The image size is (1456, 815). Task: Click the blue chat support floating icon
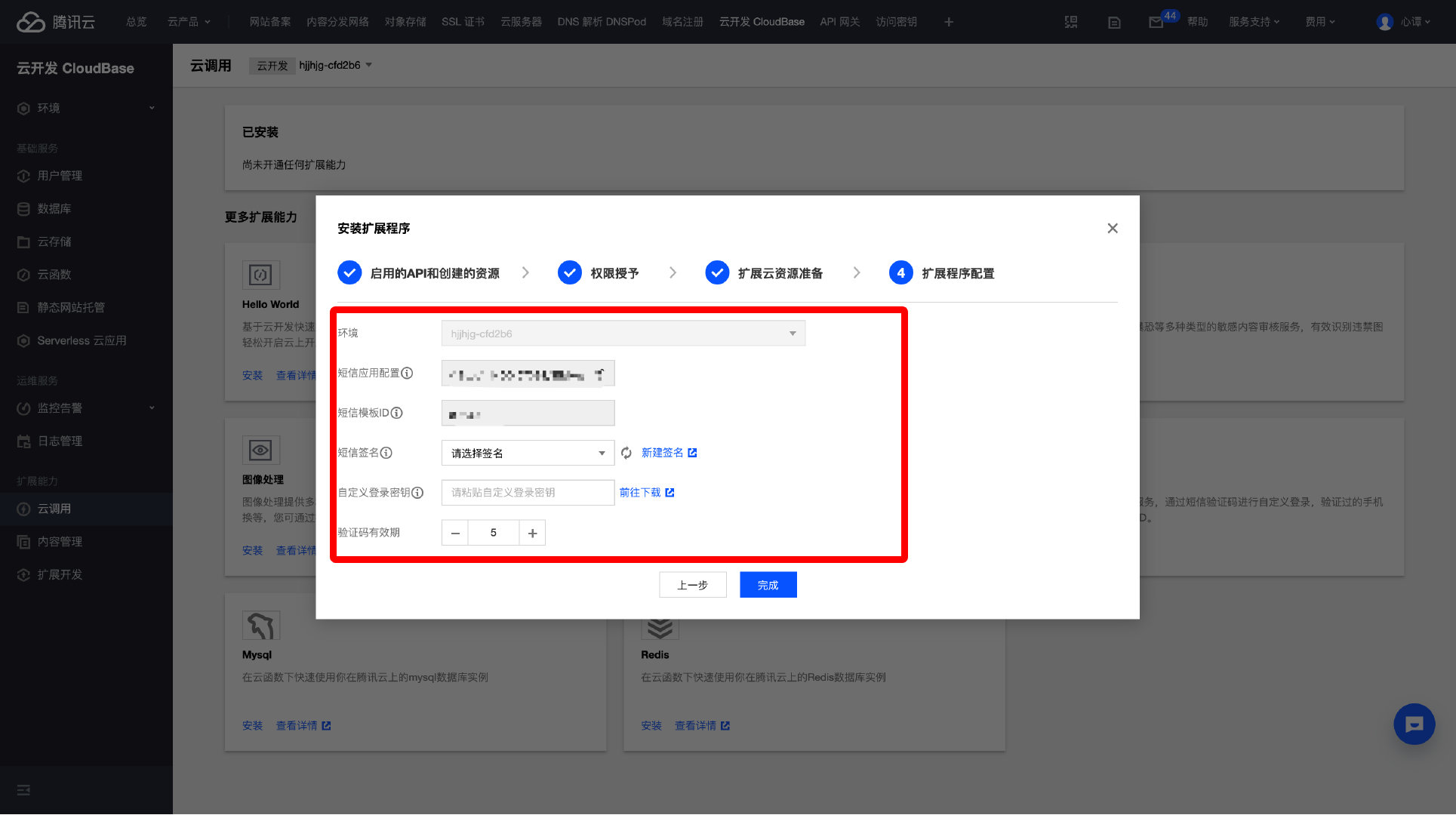click(x=1414, y=724)
